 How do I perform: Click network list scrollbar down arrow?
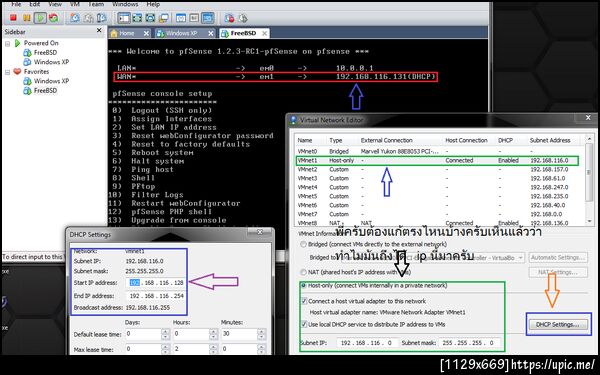pyautogui.click(x=590, y=221)
